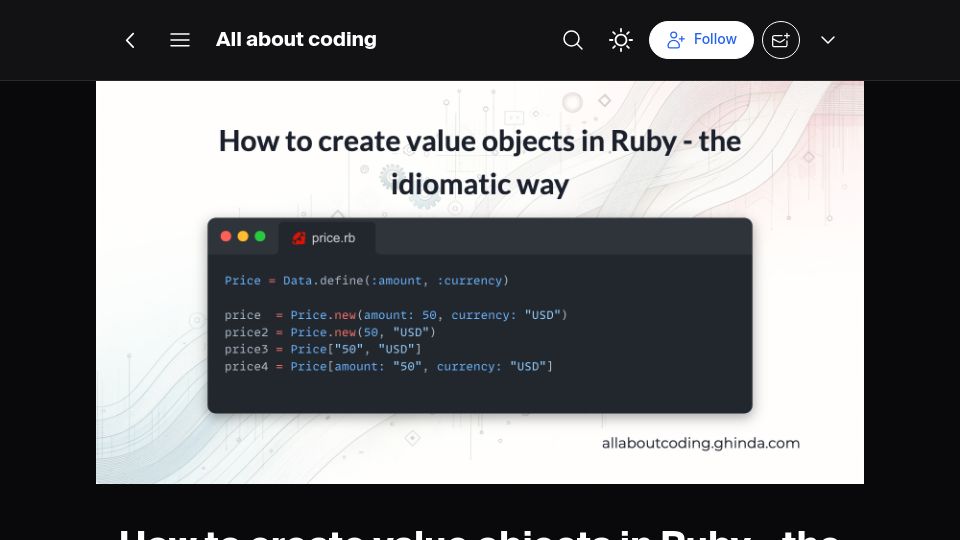Click the cover title 'How to create value objects'
Image resolution: width=960 pixels, height=540 pixels.
(480, 162)
